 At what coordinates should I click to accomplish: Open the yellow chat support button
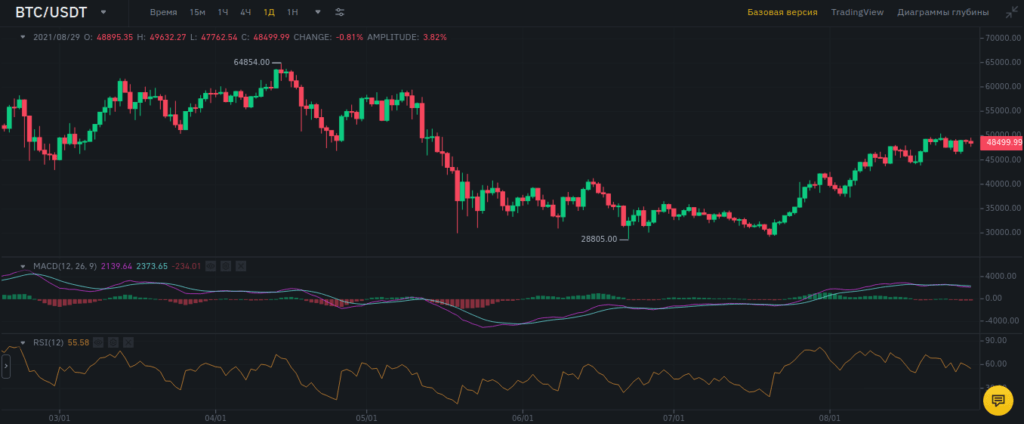(x=997, y=400)
